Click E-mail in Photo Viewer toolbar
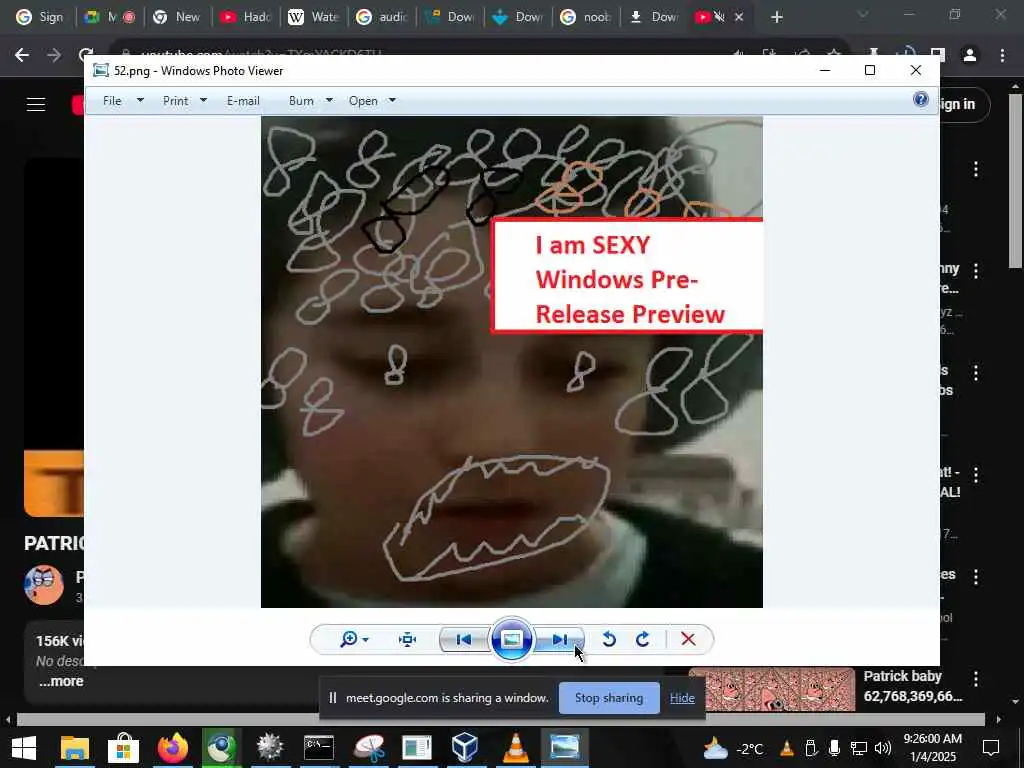Viewport: 1024px width, 768px height. click(x=243, y=101)
